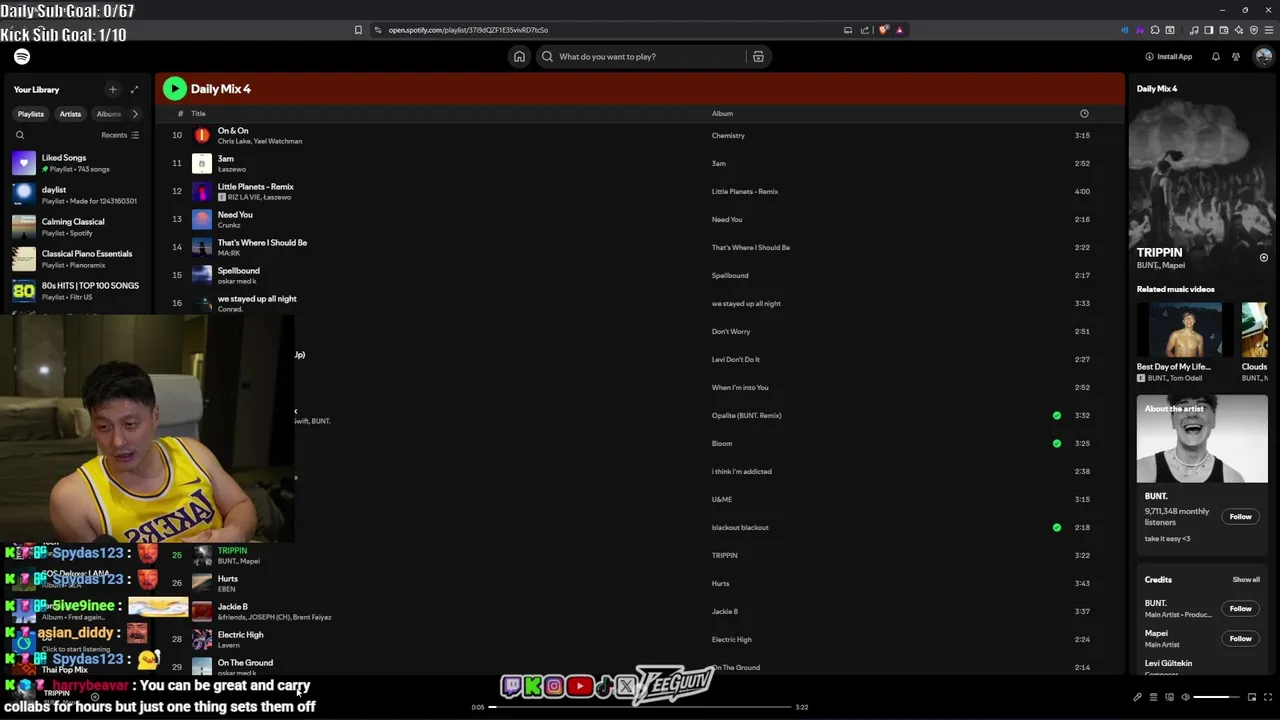Seek using the playback progress bar

point(640,707)
